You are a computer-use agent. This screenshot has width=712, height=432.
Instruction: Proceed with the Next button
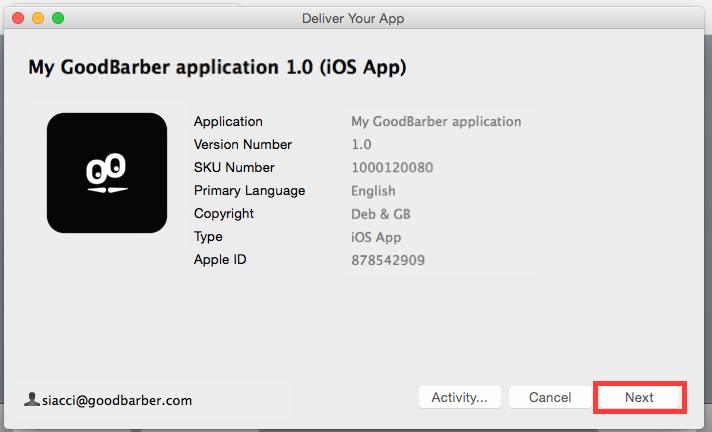(x=639, y=397)
